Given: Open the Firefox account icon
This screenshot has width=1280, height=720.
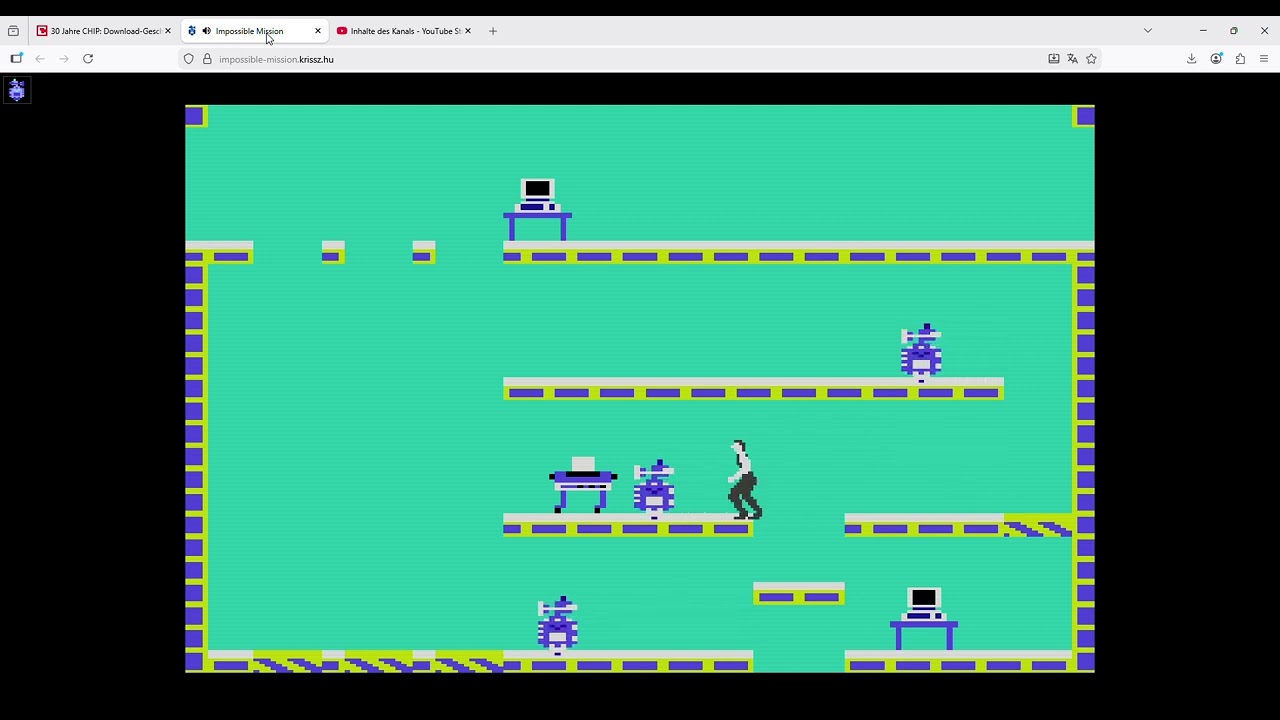Looking at the screenshot, I should click(1216, 59).
